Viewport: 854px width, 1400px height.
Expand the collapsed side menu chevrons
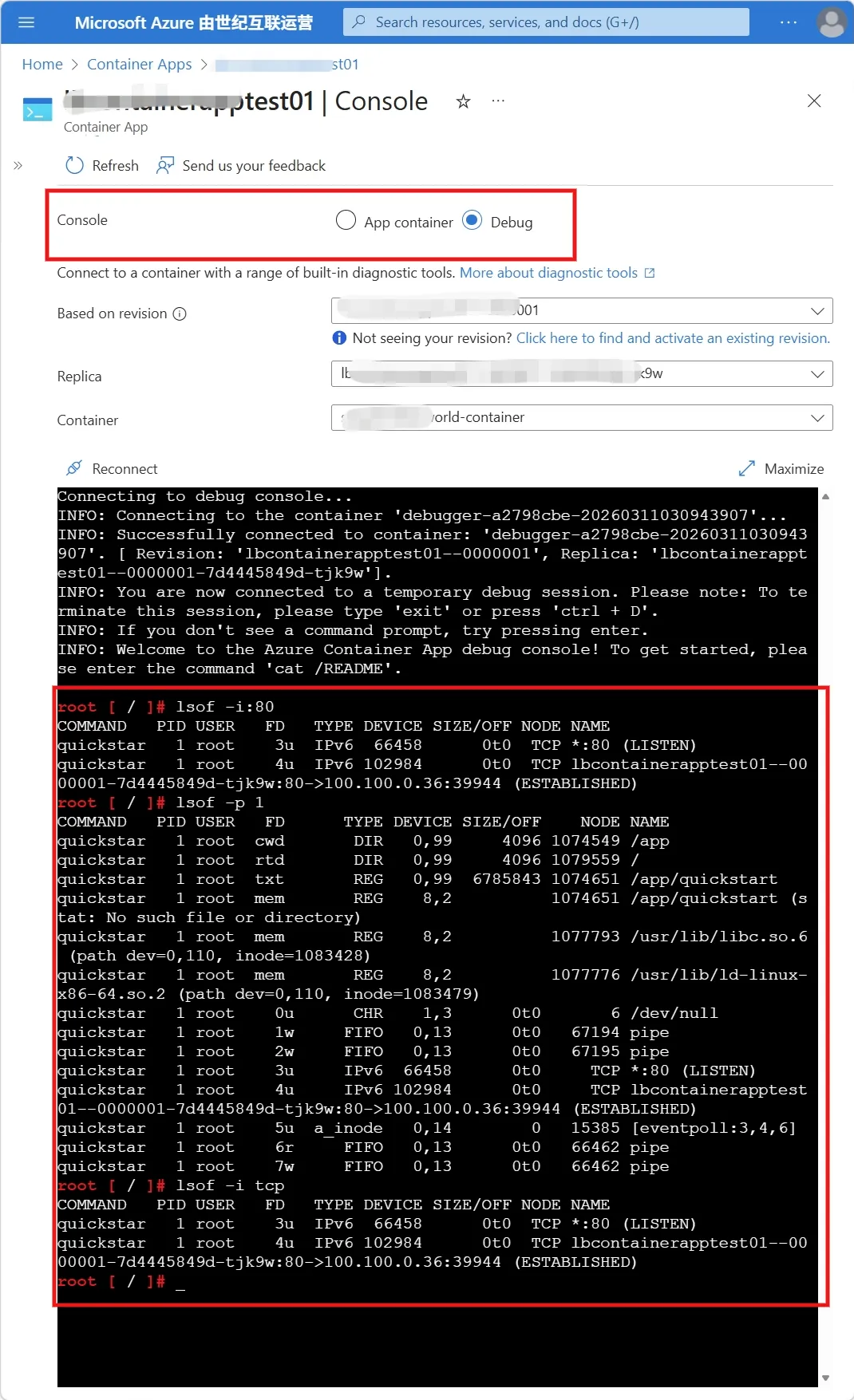(18, 166)
